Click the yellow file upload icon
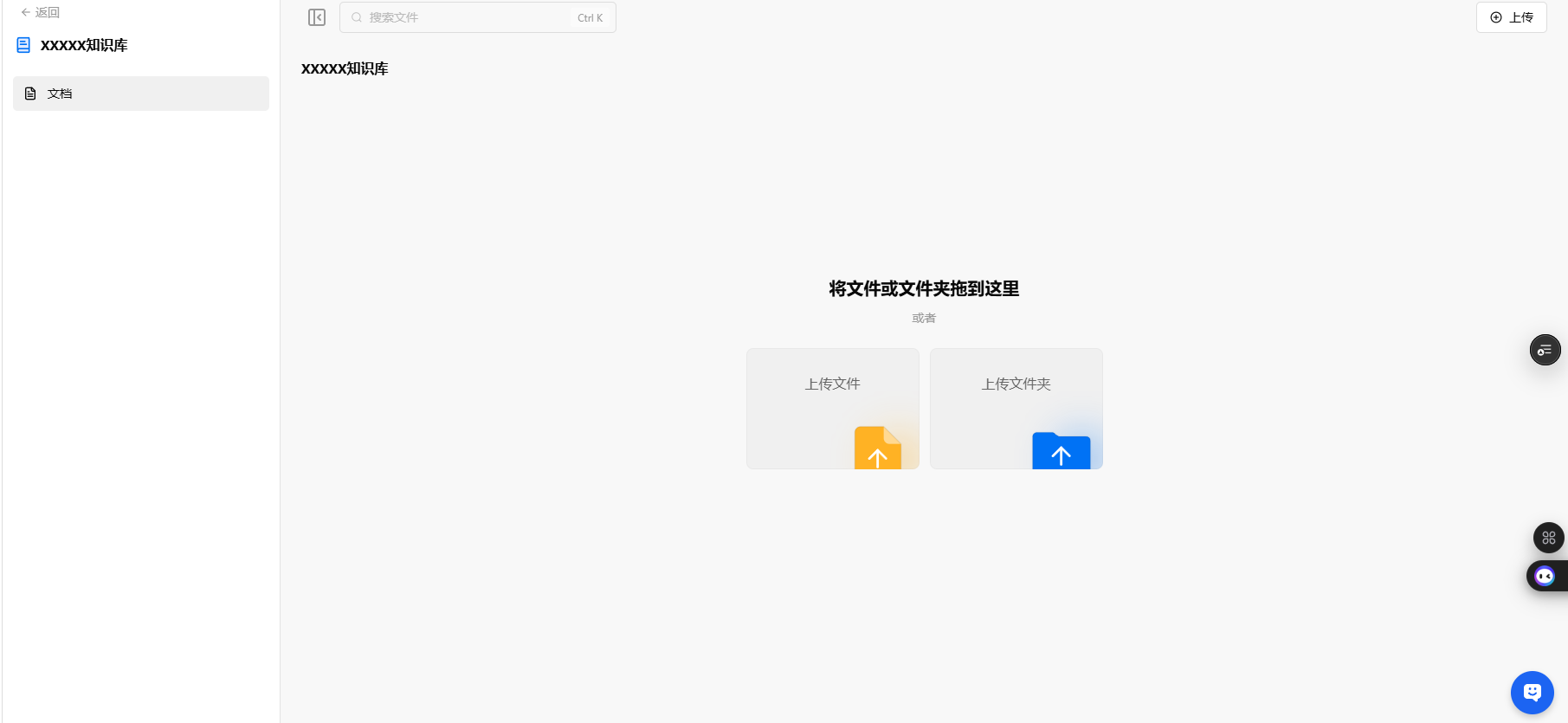1568x723 pixels. pyautogui.click(x=877, y=449)
